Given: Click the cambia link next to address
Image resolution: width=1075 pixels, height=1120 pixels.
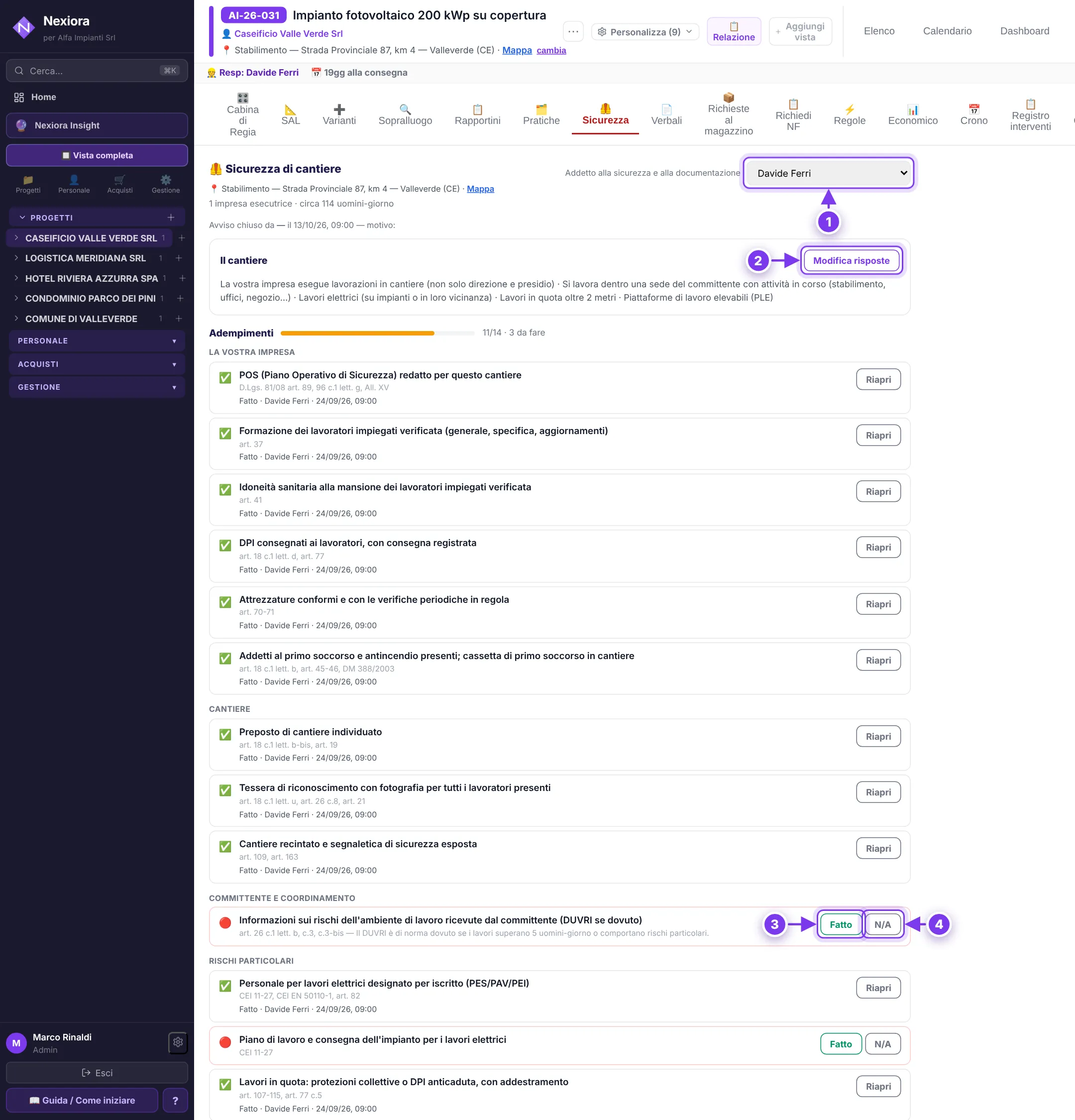Looking at the screenshot, I should tap(551, 50).
